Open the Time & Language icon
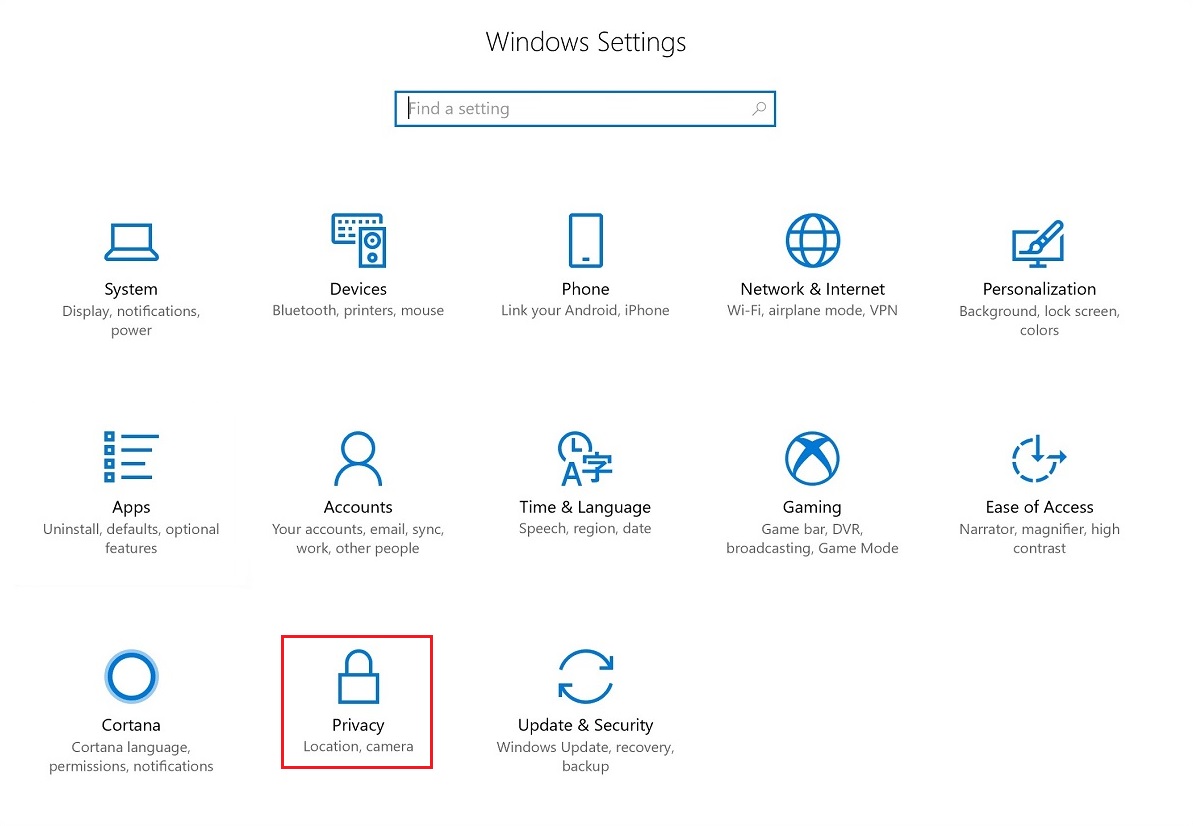Screen dimensions: 1193x826 pyautogui.click(x=585, y=458)
